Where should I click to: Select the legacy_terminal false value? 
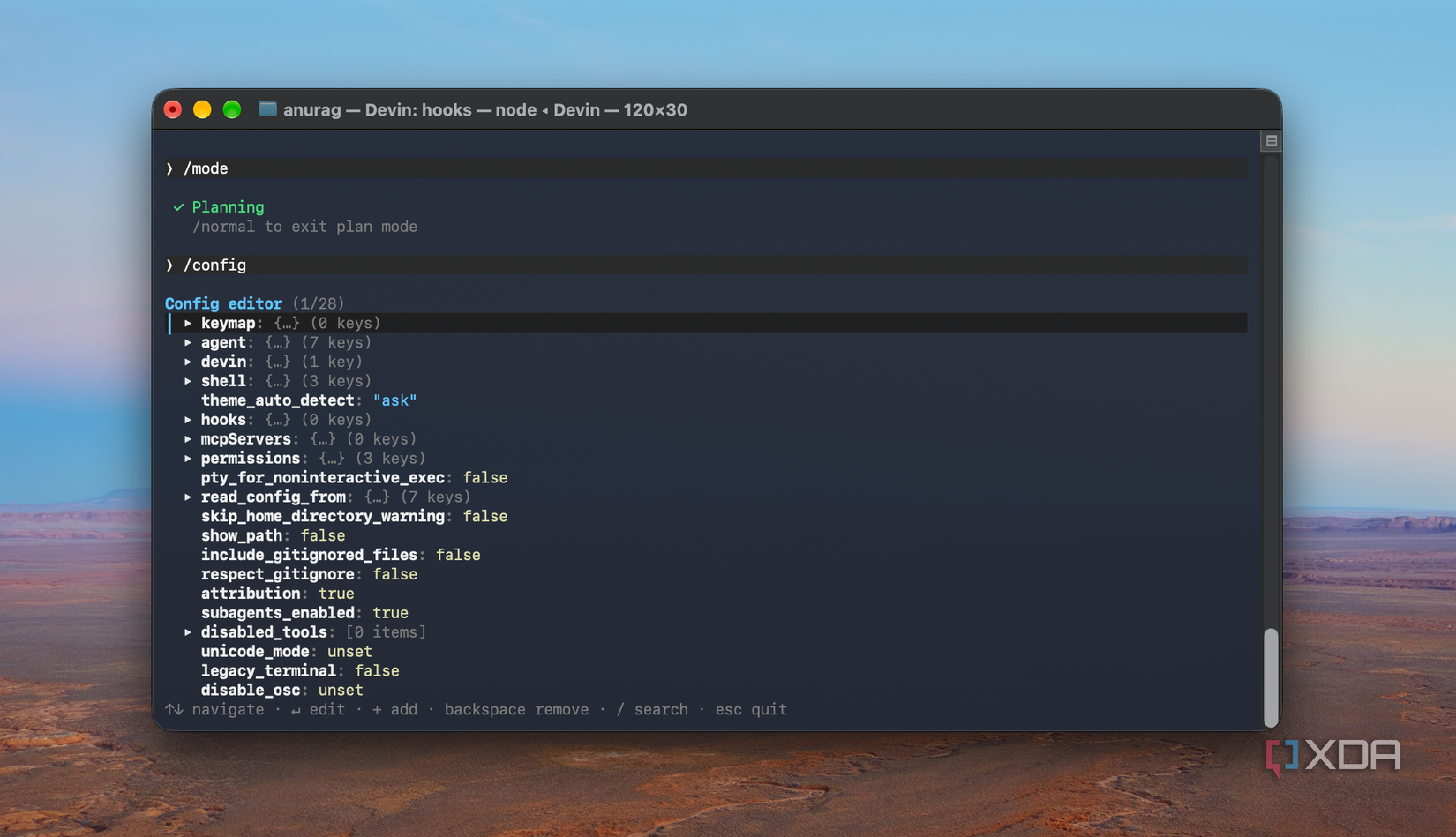(x=377, y=671)
